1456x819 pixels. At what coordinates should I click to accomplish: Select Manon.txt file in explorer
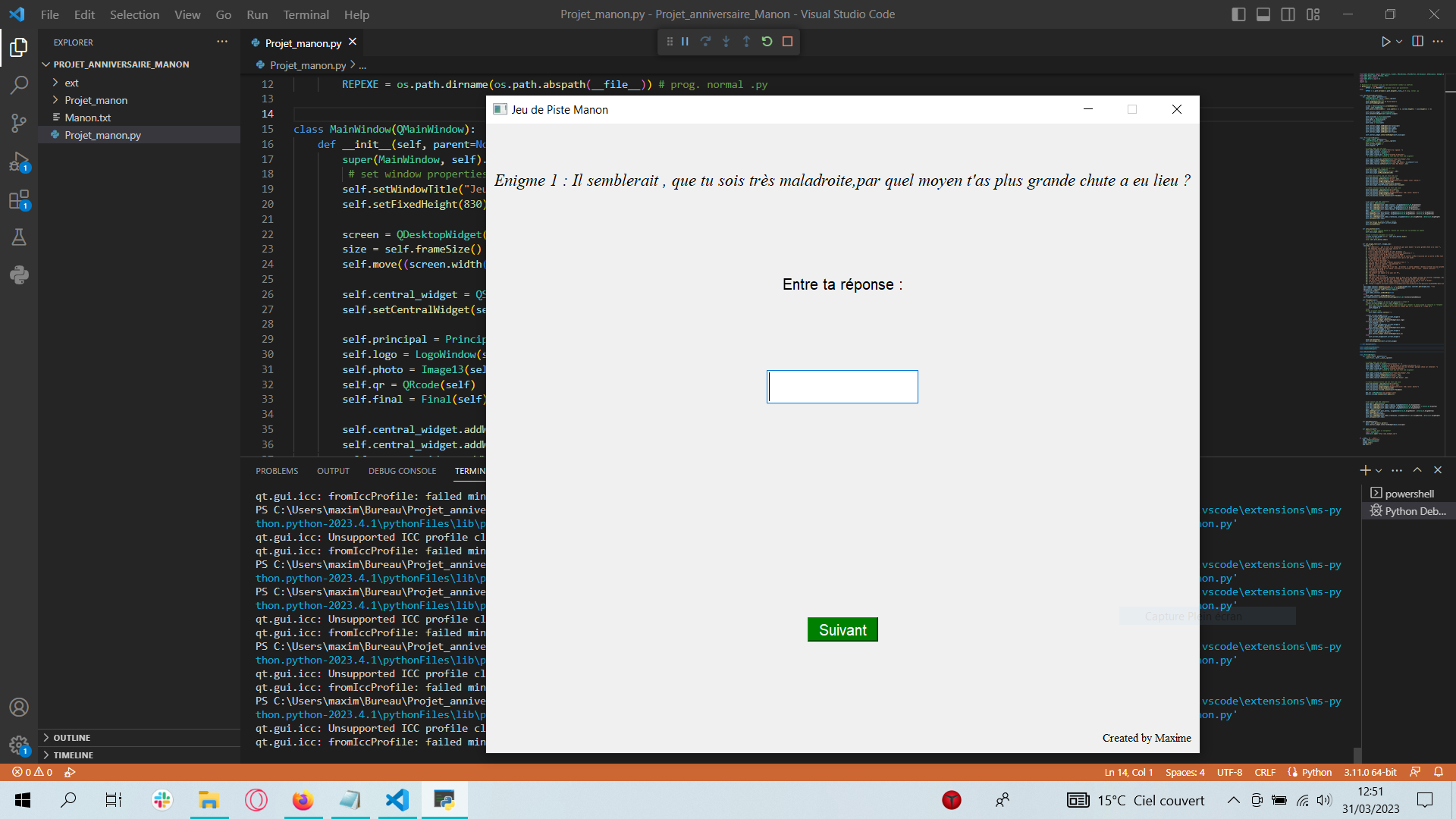87,117
